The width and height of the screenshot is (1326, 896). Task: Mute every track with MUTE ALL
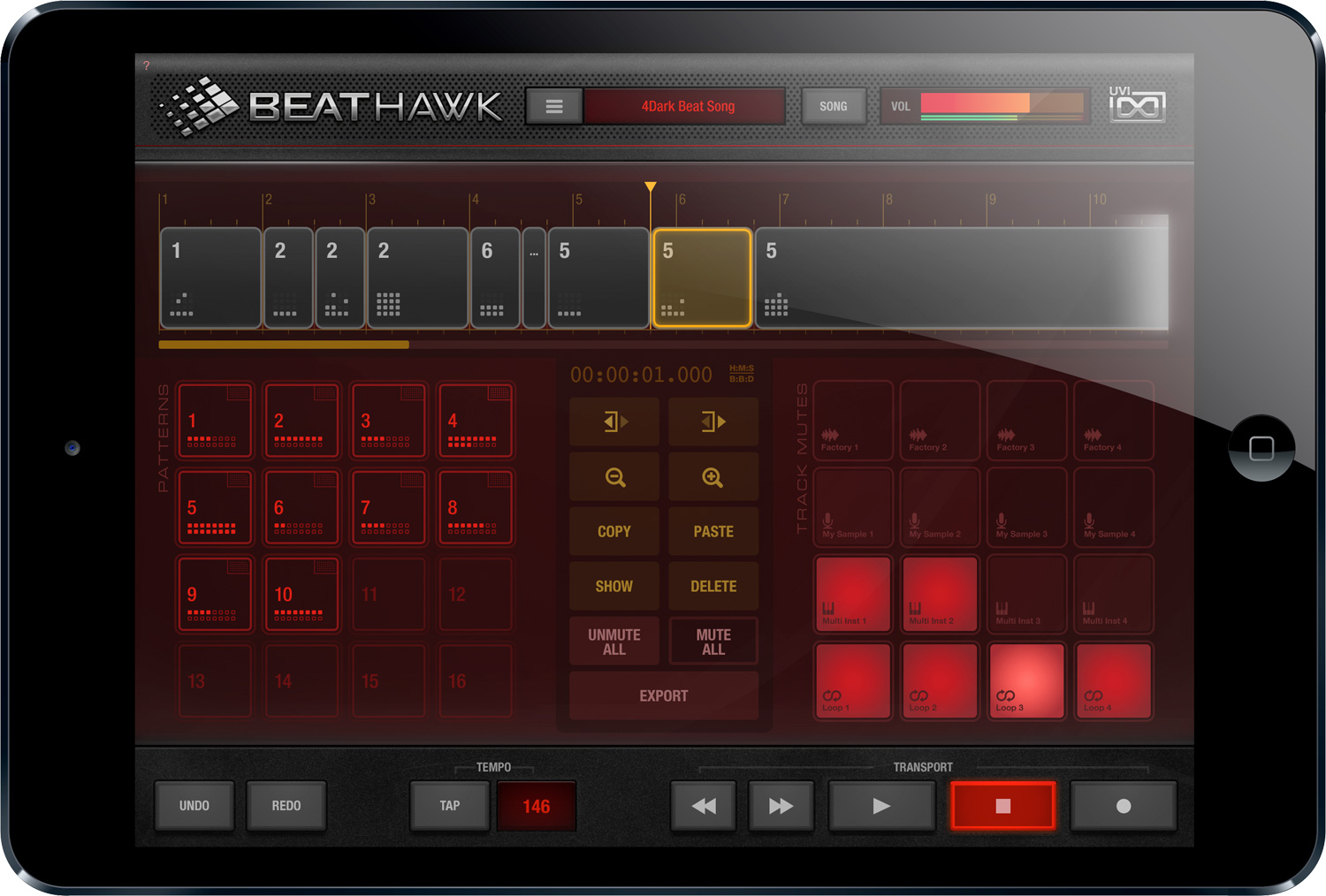click(x=713, y=642)
